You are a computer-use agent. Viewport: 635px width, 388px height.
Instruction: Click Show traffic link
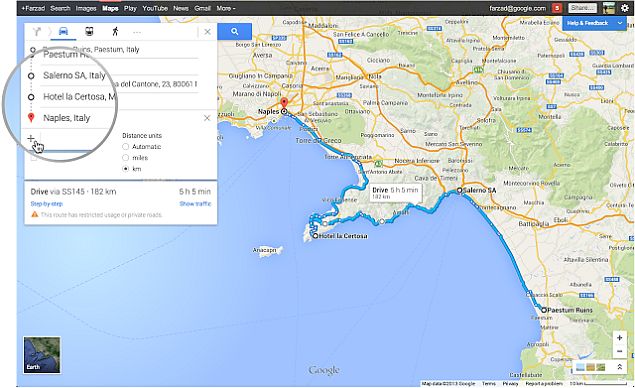point(195,204)
